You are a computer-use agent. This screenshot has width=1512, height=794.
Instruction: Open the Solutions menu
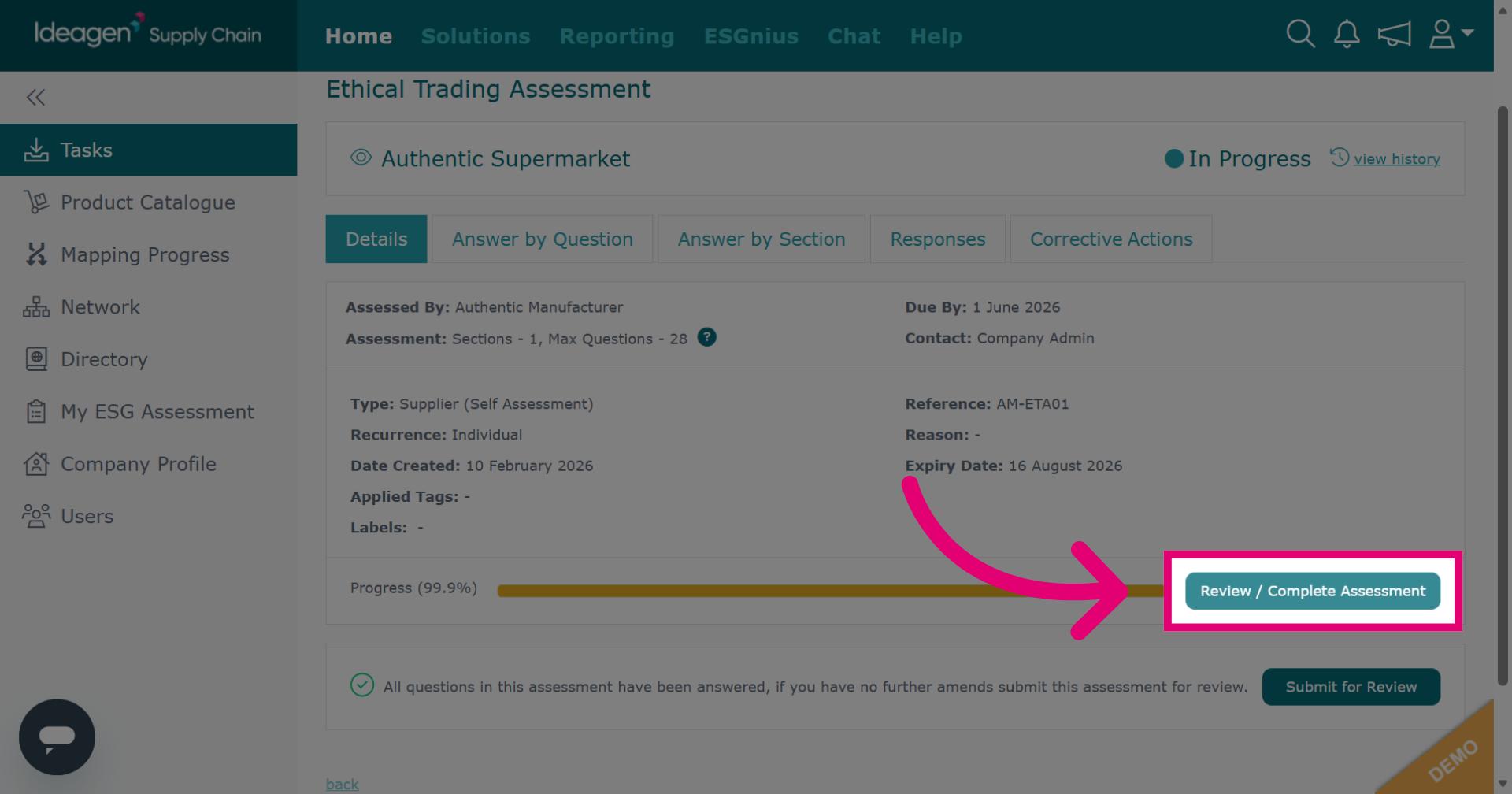pos(476,36)
